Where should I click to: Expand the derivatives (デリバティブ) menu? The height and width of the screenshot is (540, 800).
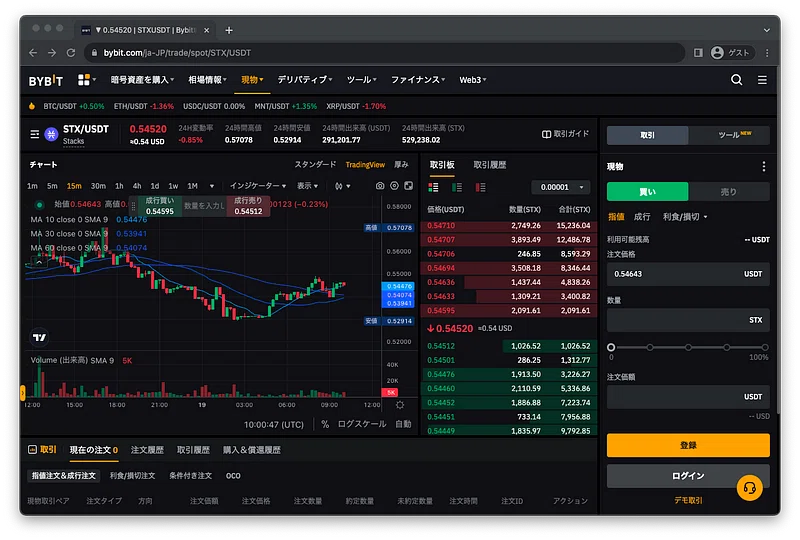305,80
